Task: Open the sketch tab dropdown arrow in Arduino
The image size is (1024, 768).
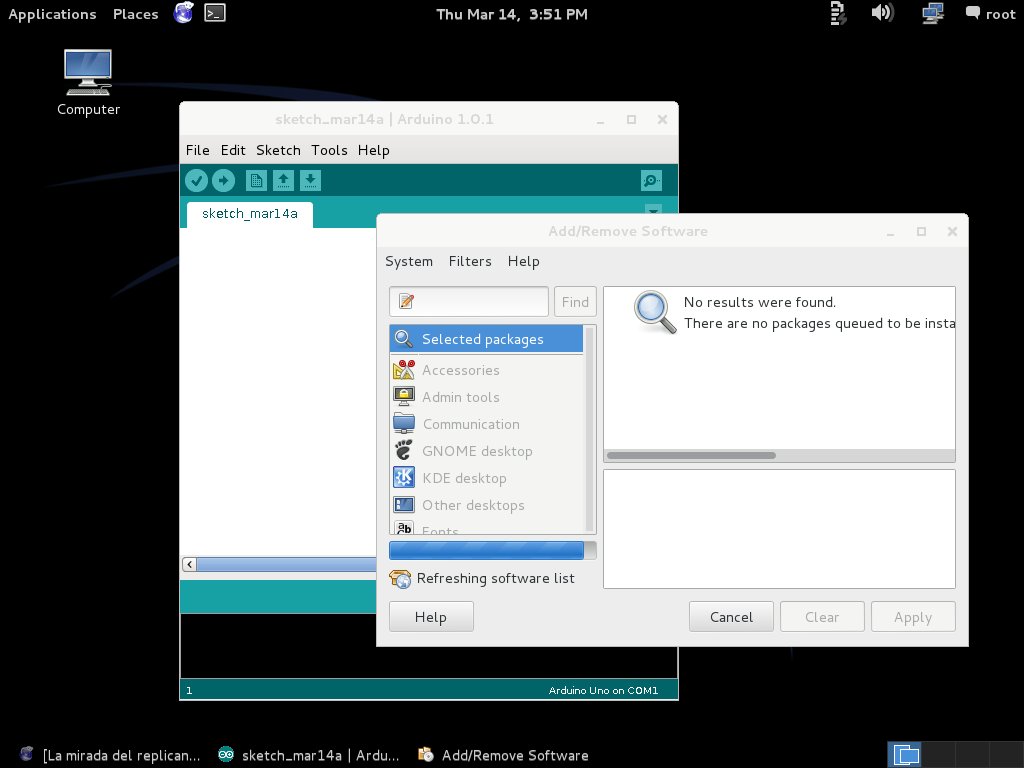Action: 653,210
